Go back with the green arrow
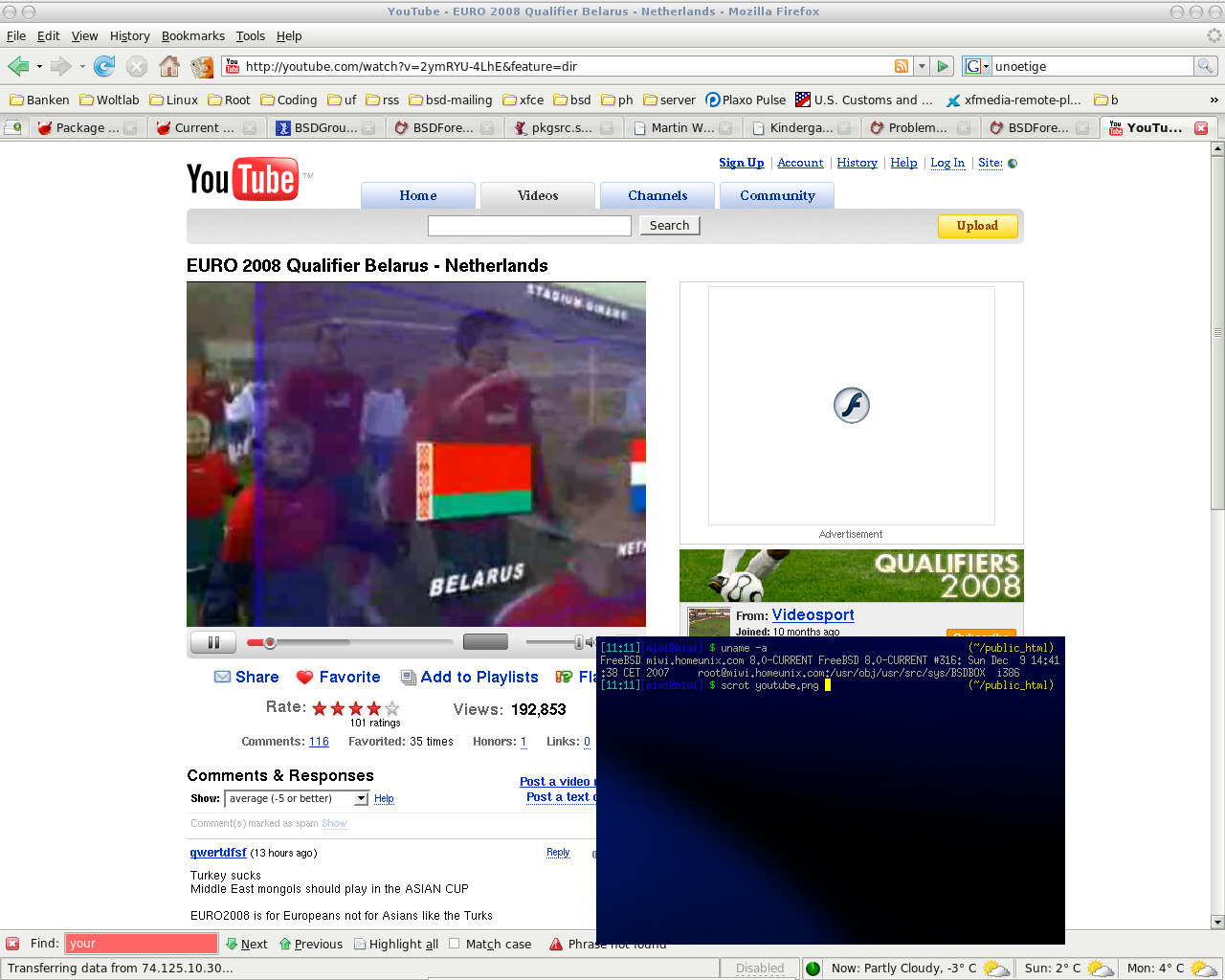This screenshot has width=1225, height=980. click(x=18, y=66)
